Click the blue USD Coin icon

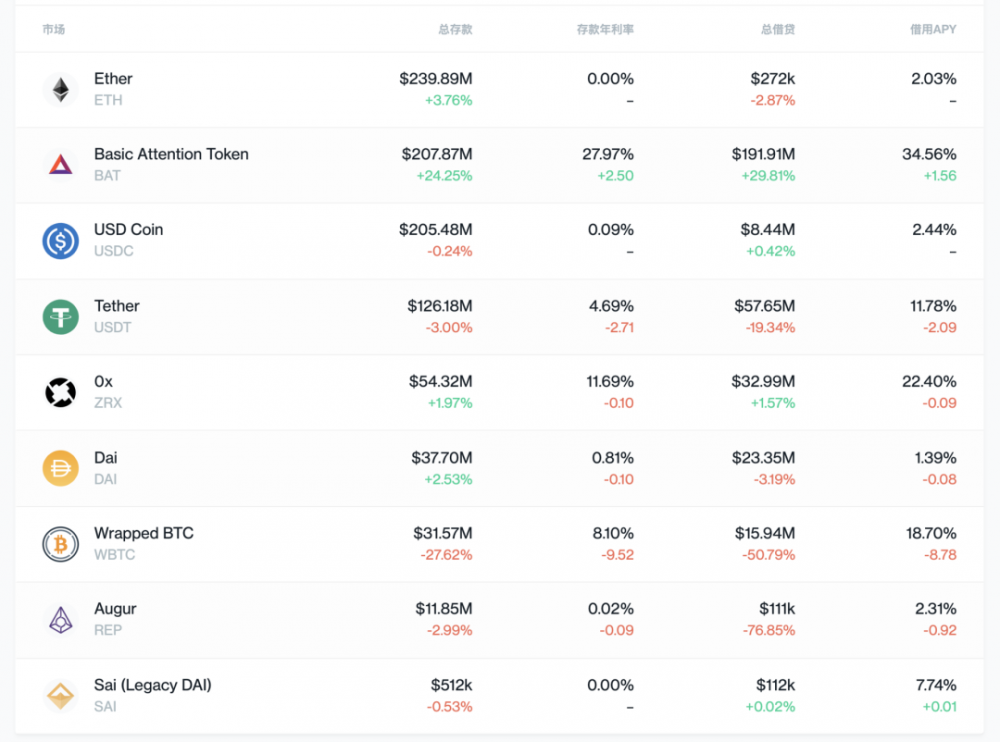pos(60,241)
